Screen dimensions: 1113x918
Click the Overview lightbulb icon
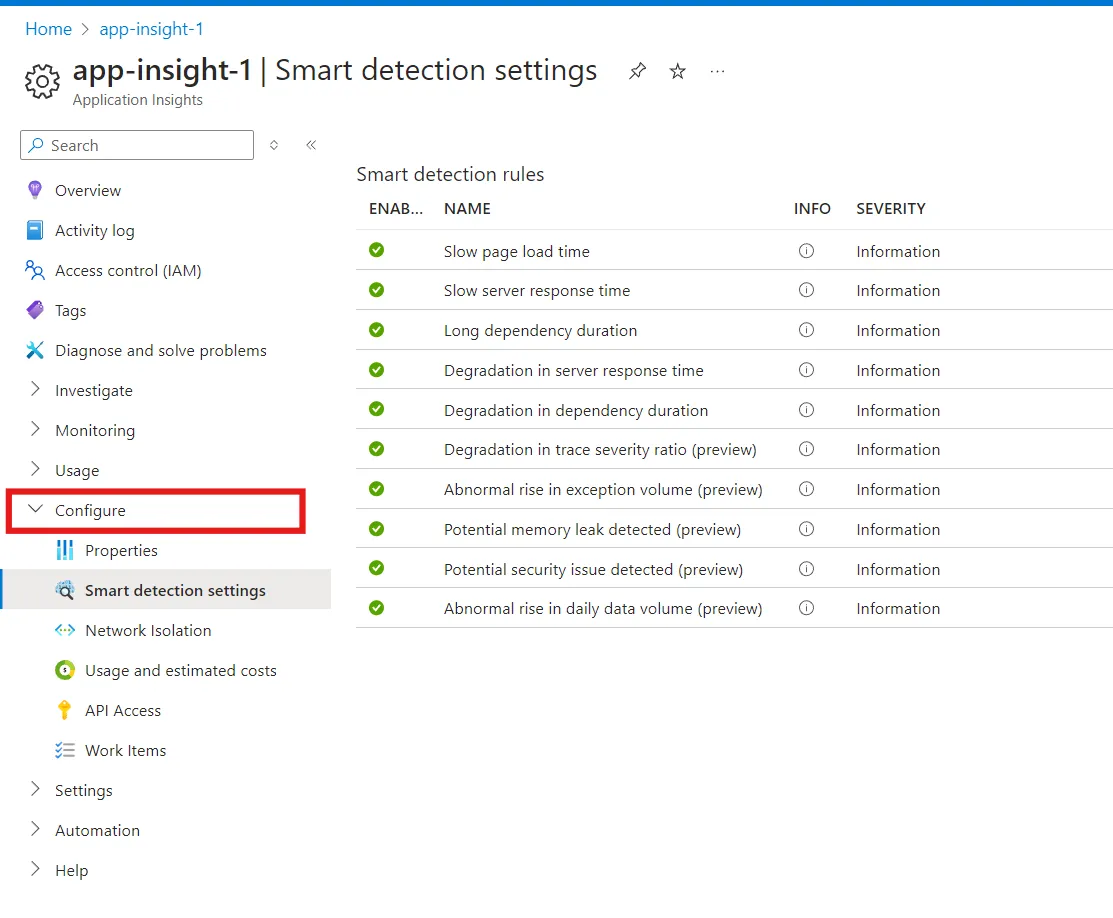coord(35,190)
